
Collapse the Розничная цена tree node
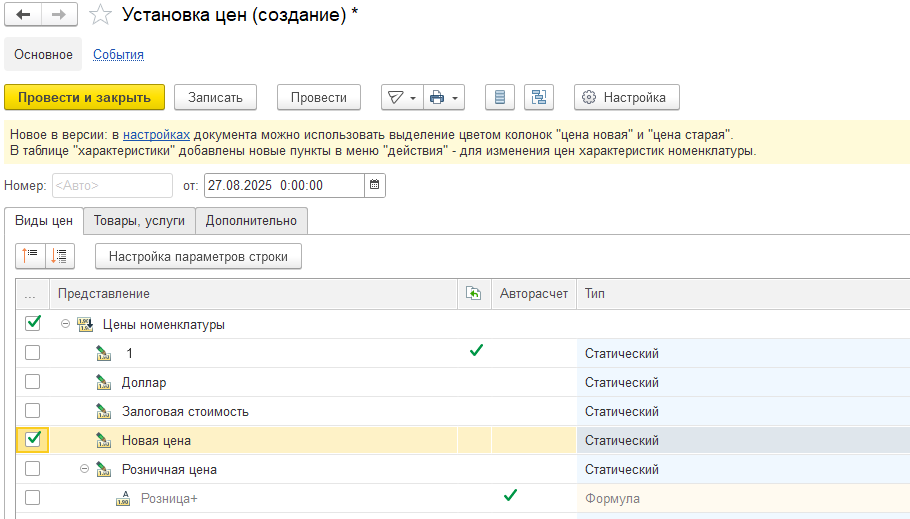(x=85, y=469)
